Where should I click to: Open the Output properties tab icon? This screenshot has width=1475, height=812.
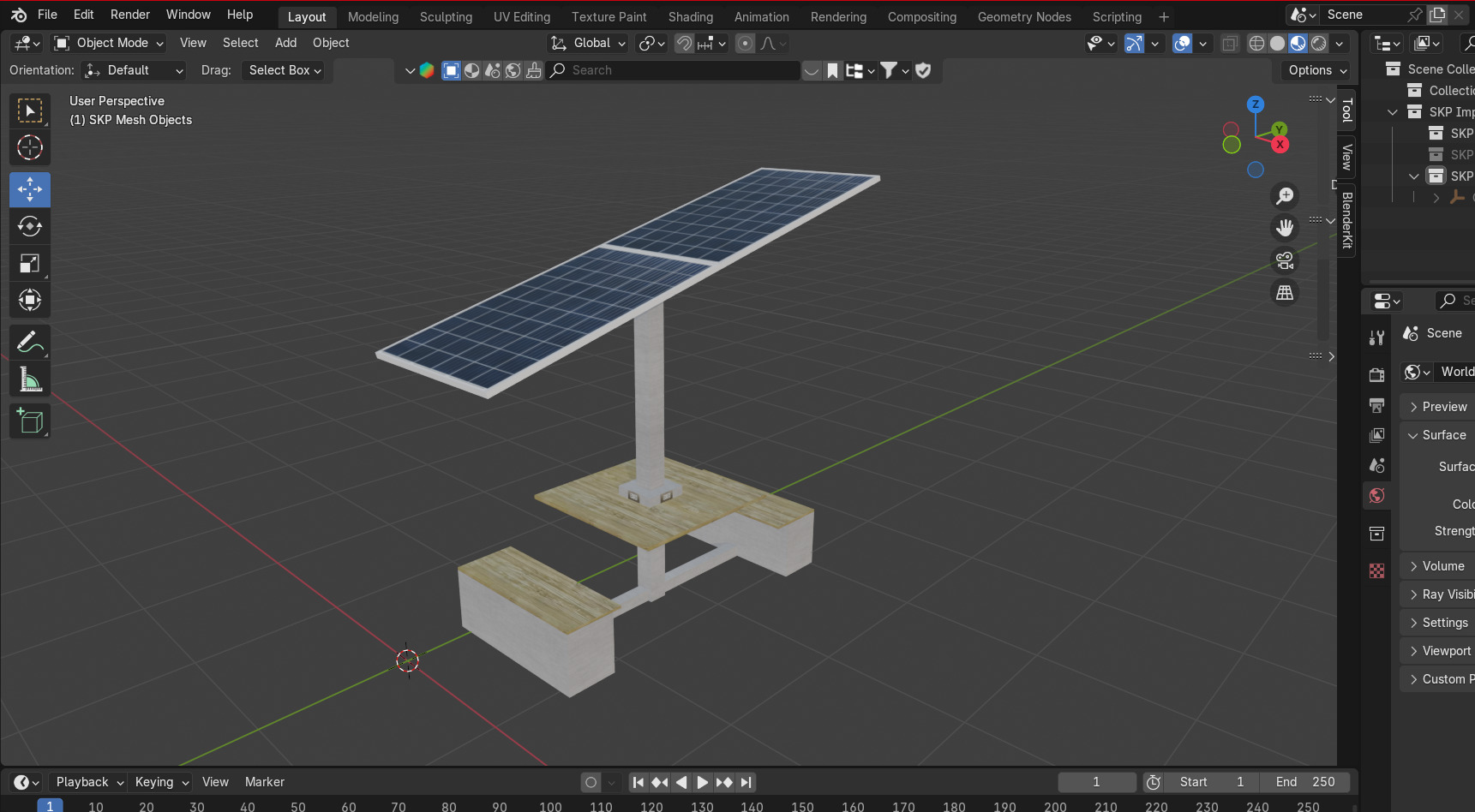(x=1377, y=405)
